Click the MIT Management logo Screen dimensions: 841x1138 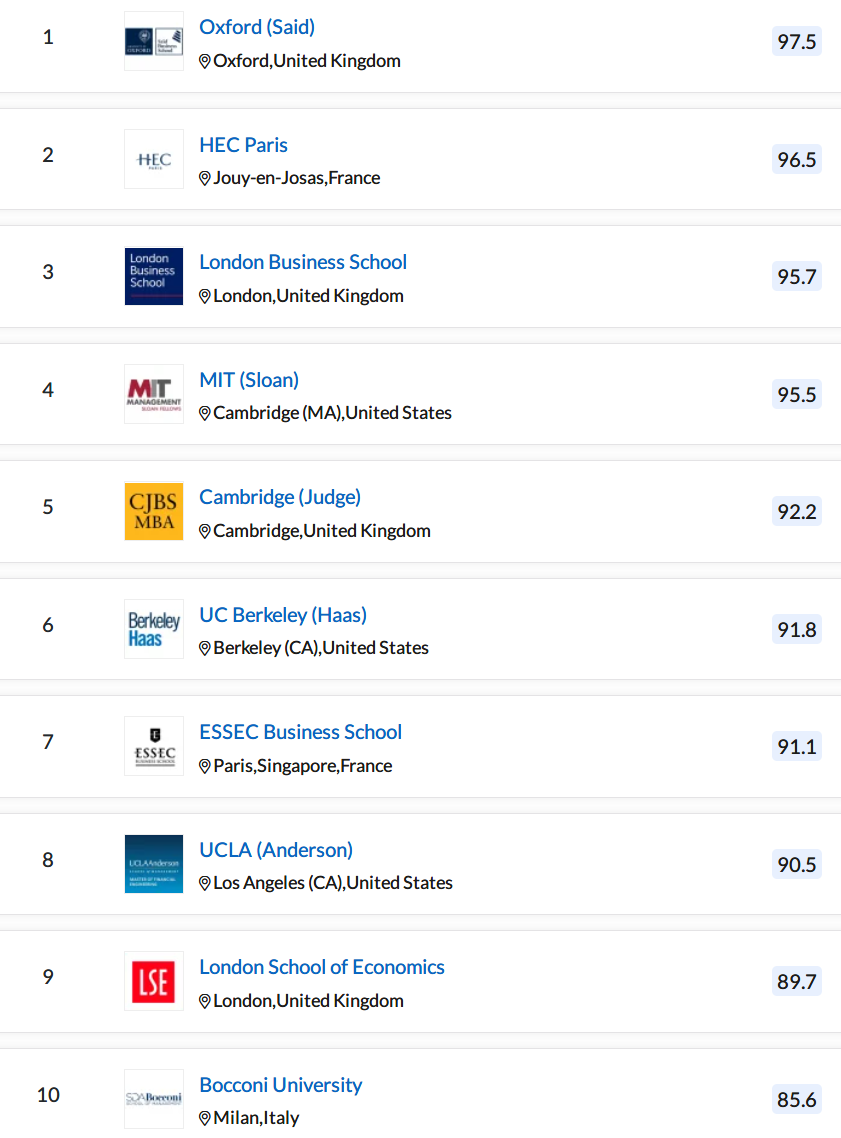(154, 394)
